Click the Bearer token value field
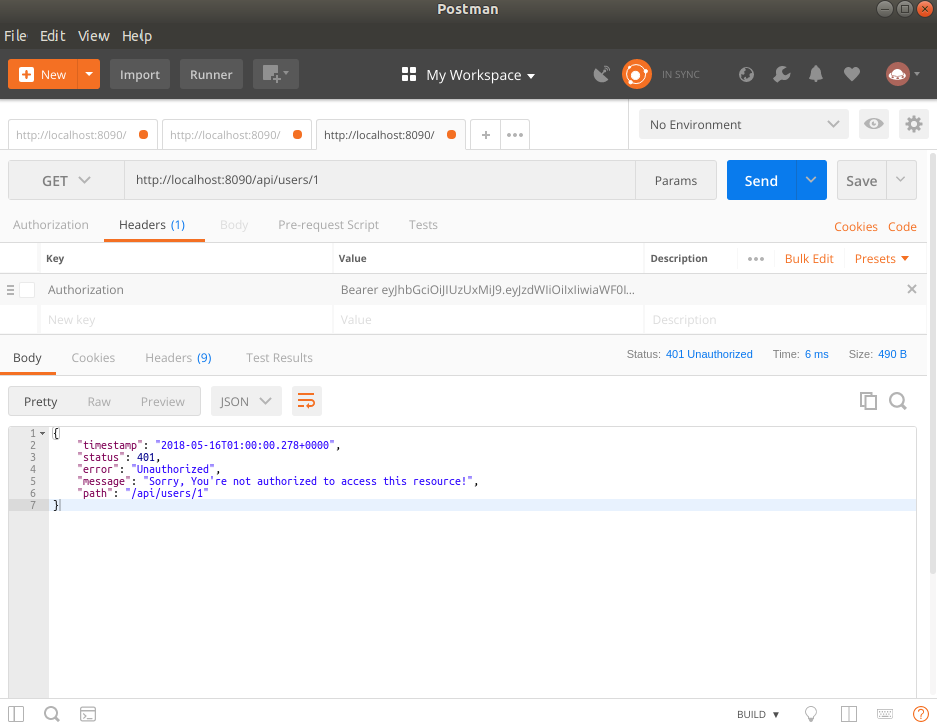 (488, 290)
